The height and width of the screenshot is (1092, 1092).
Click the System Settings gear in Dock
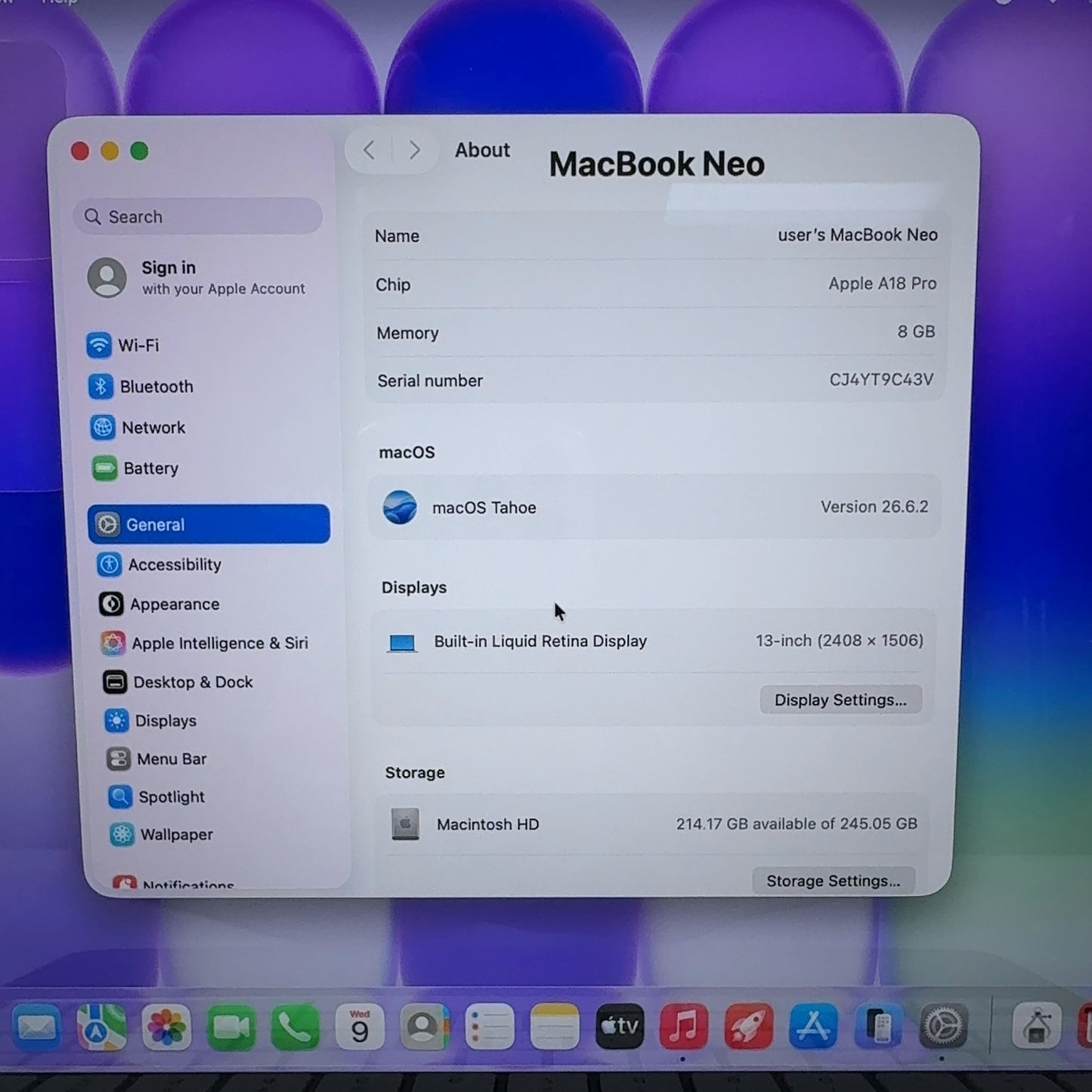[943, 1027]
